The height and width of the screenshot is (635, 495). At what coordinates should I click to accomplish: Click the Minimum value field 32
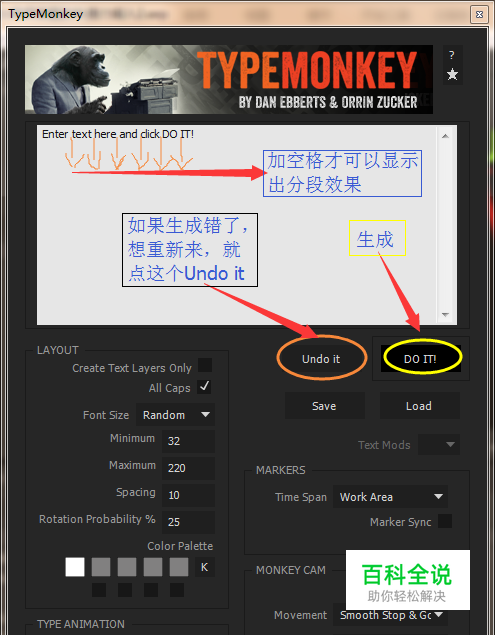188,441
